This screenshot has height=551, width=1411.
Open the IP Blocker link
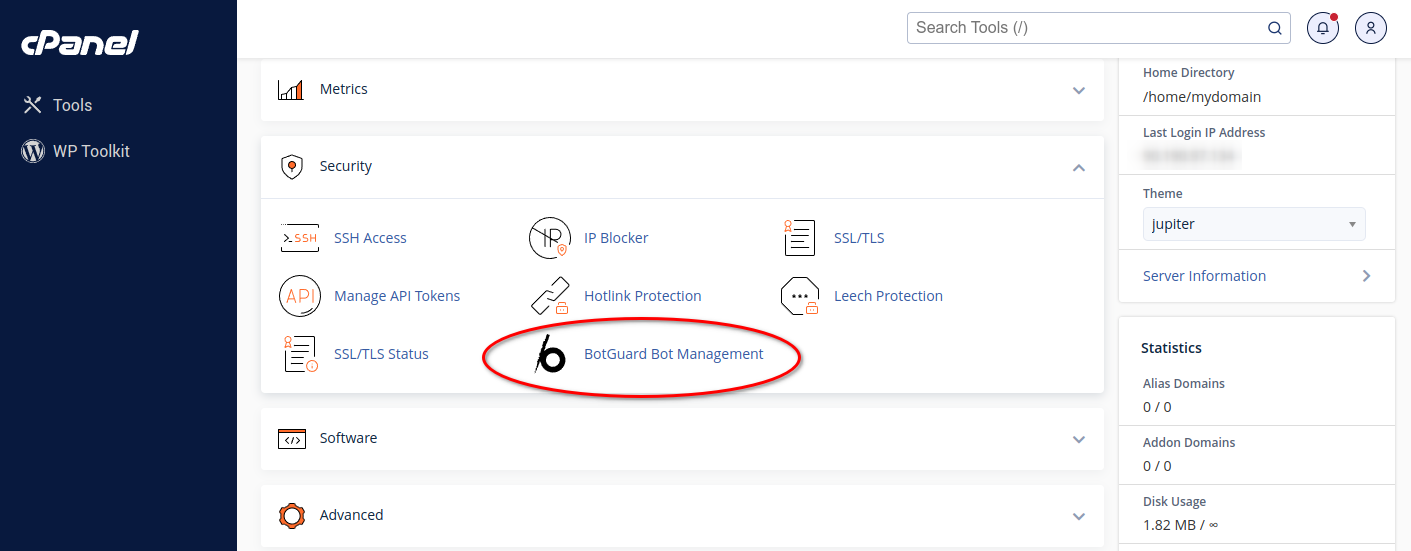click(616, 238)
